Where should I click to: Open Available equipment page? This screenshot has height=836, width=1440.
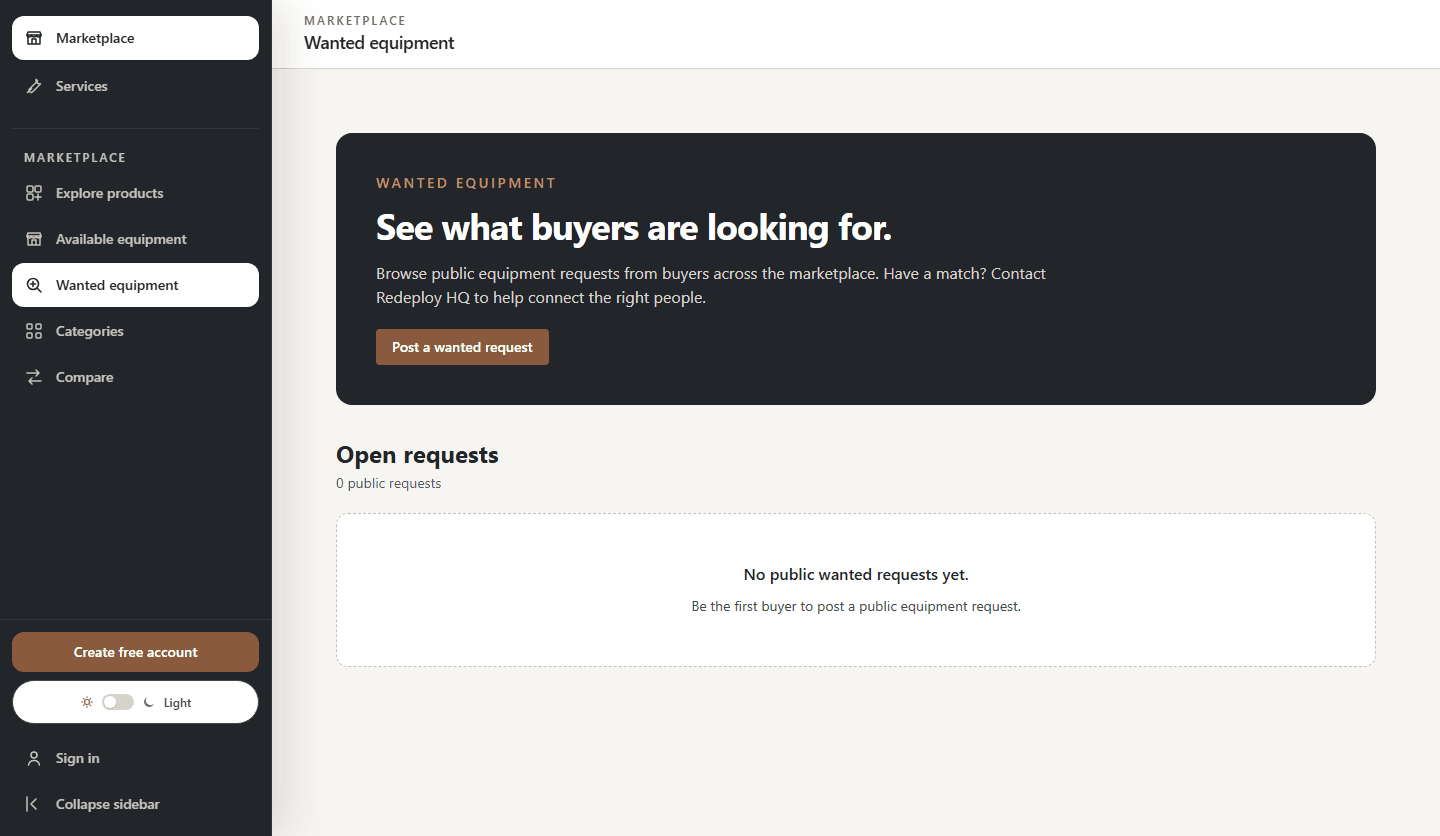coord(135,239)
